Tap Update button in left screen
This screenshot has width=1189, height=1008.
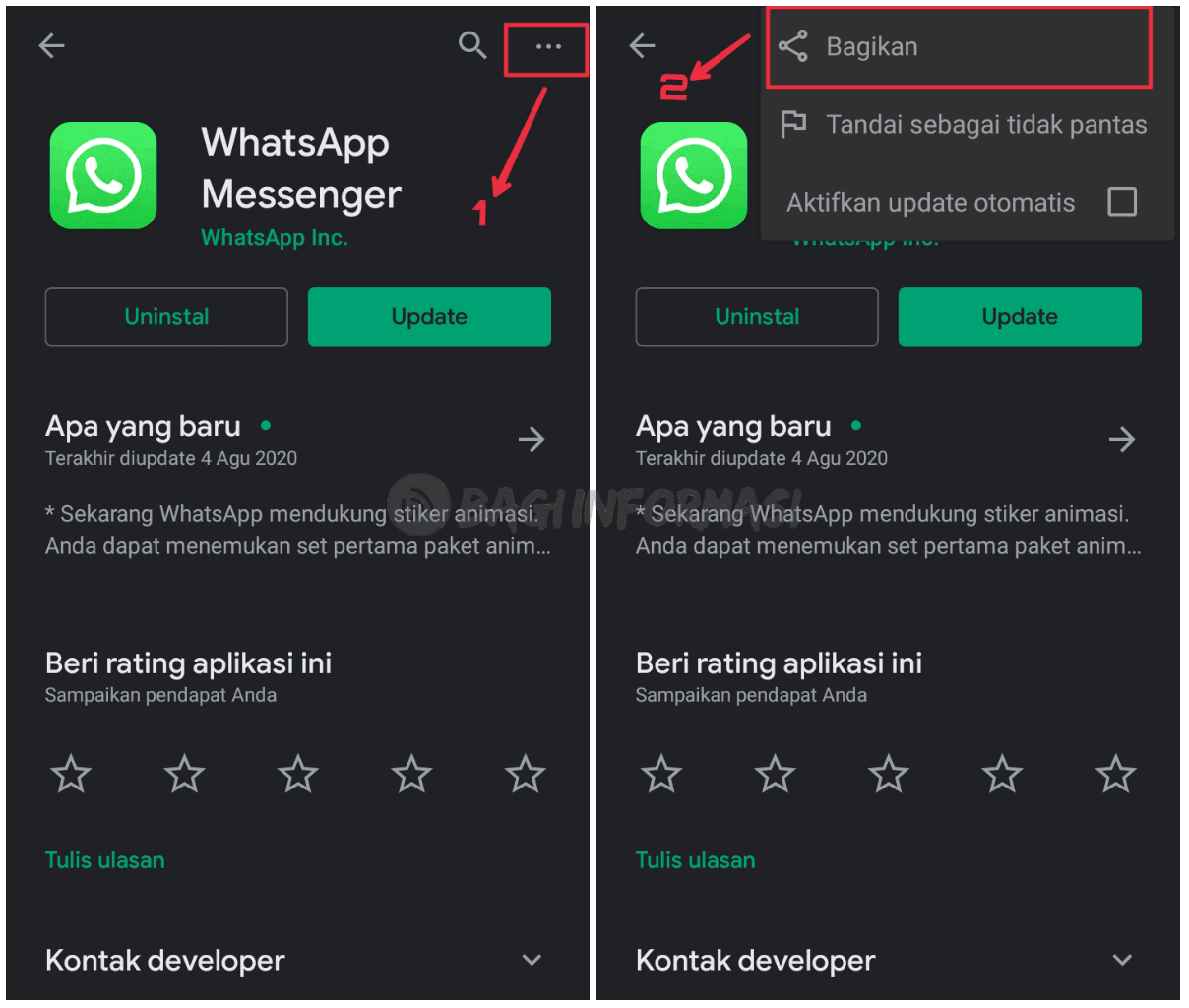tap(429, 317)
